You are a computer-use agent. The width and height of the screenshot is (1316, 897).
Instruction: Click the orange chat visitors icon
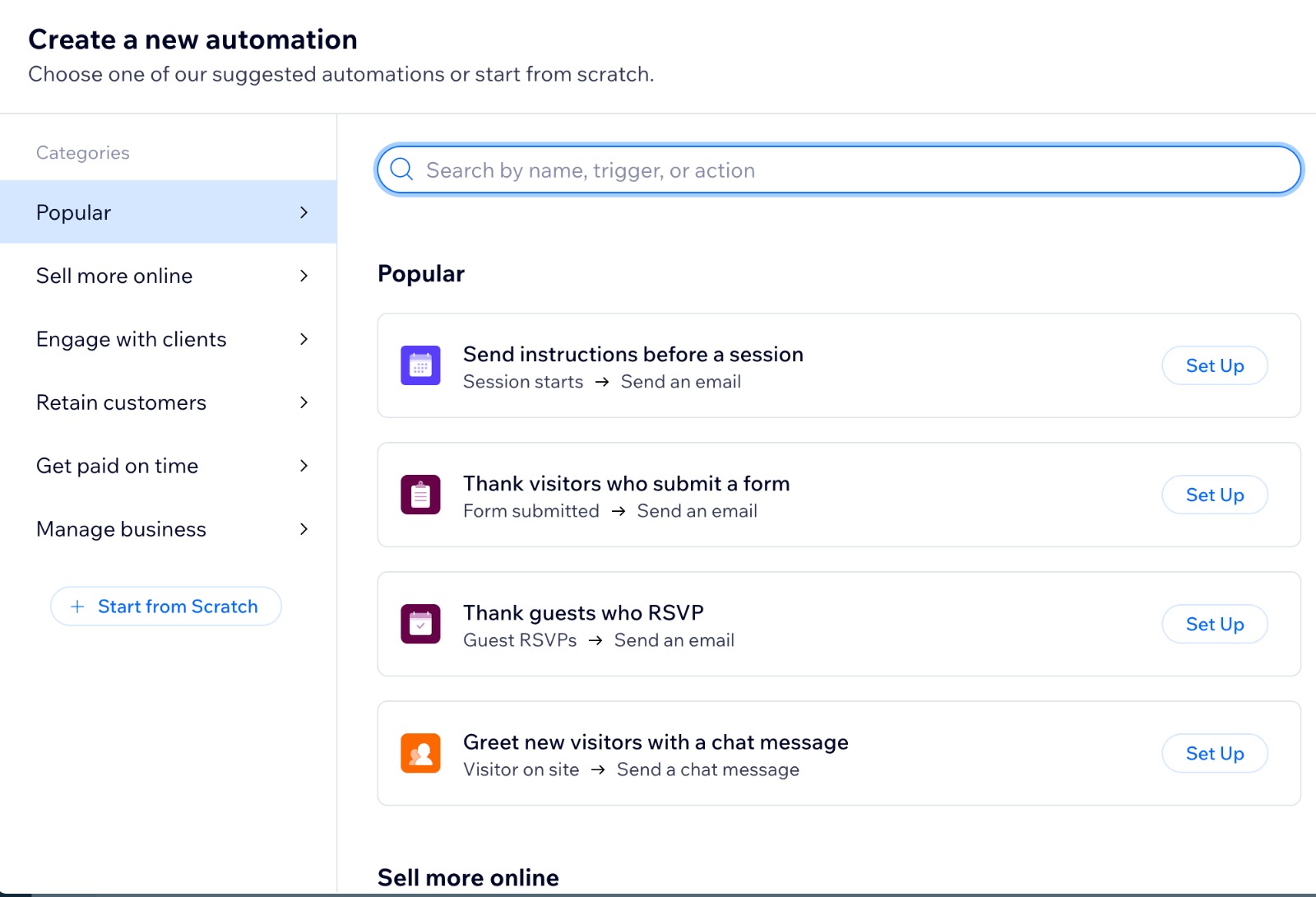click(x=420, y=753)
